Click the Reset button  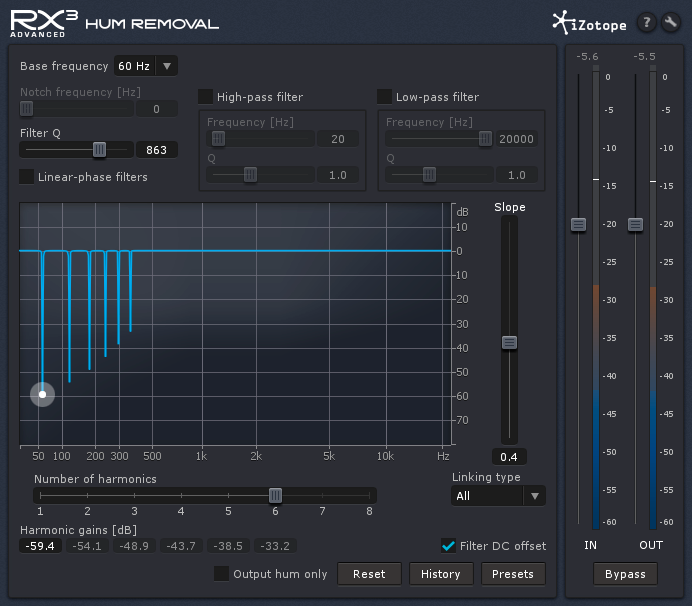369,574
